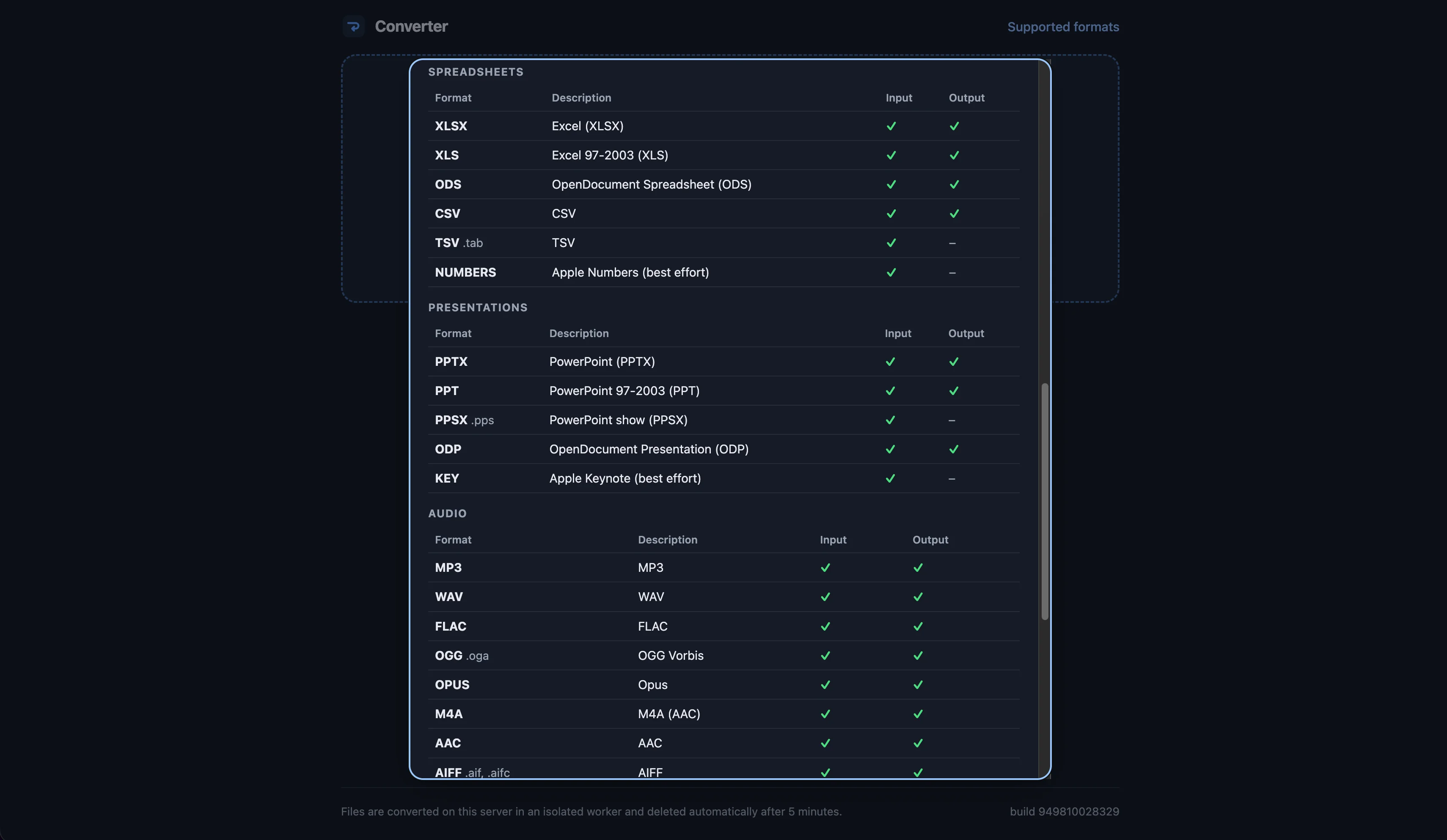Click the PPSX input checkmark
The height and width of the screenshot is (840, 1447).
[x=890, y=420]
